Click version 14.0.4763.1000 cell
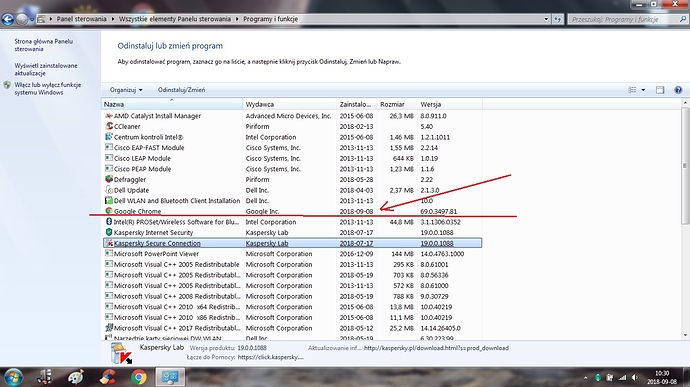This screenshot has height=387, width=690. [x=442, y=254]
